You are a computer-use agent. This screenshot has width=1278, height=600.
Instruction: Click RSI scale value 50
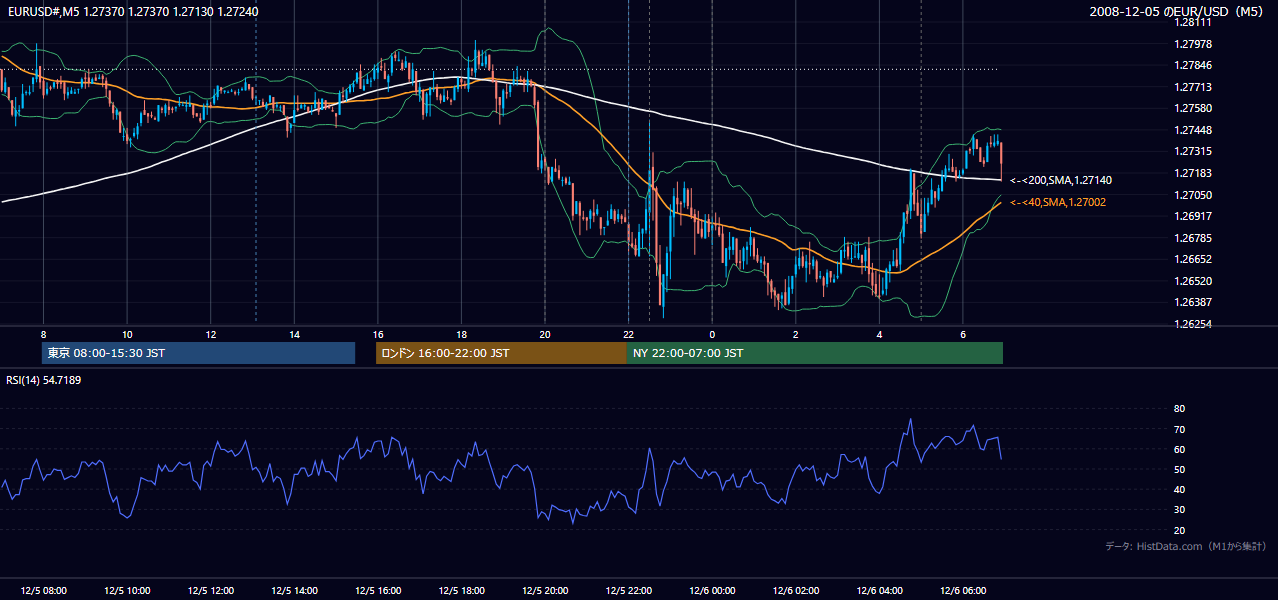(x=1179, y=469)
